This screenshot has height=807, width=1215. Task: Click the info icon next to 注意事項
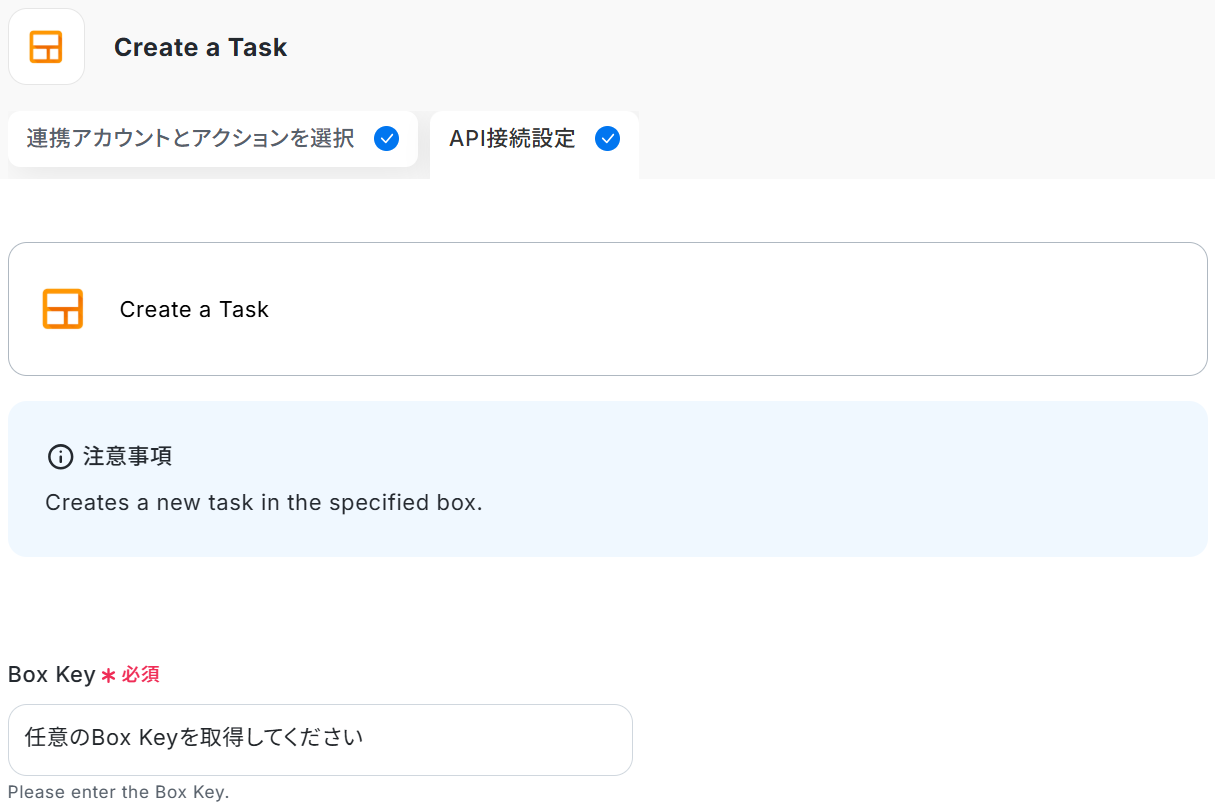(x=60, y=457)
